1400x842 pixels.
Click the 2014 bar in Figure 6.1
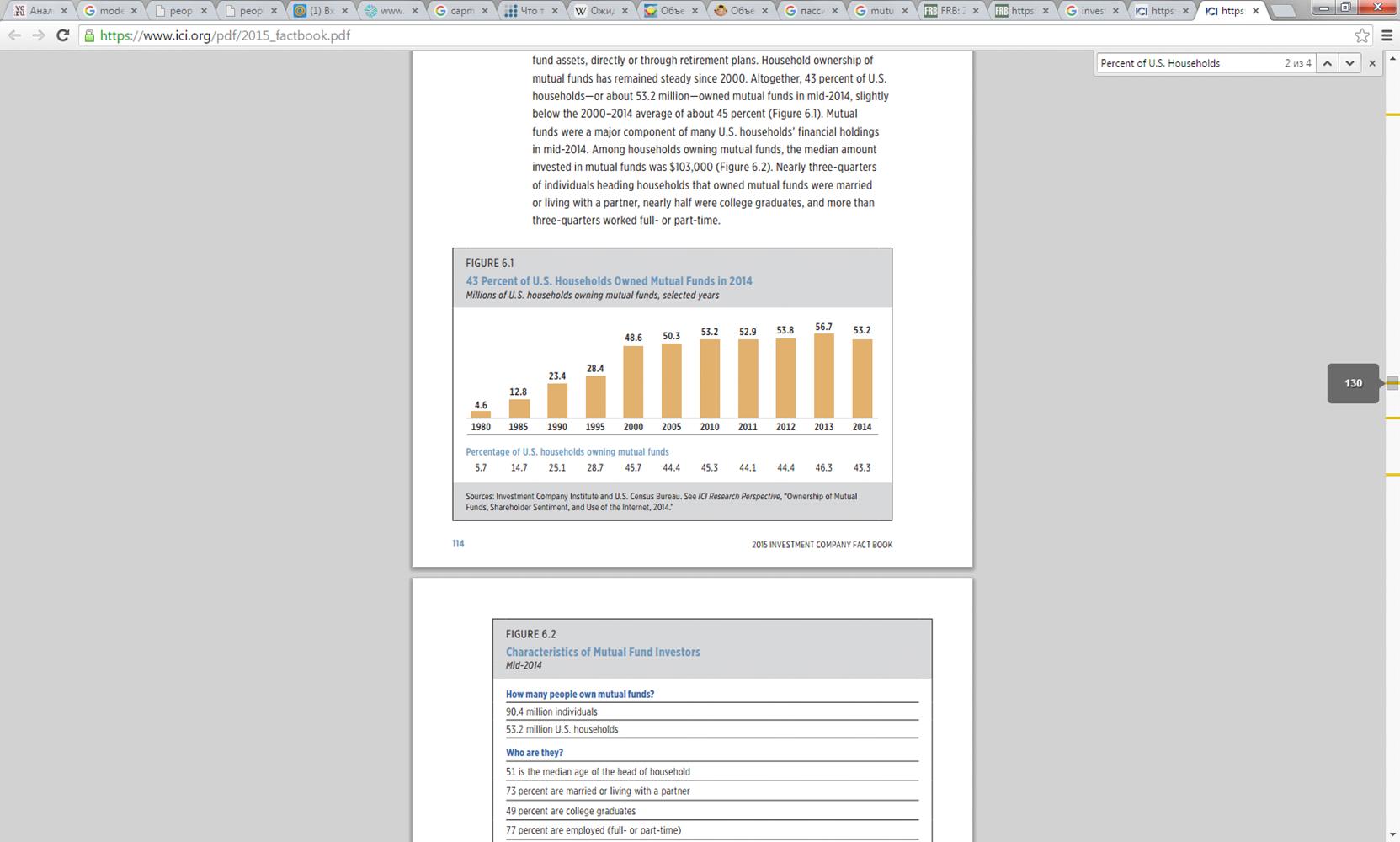pos(862,378)
